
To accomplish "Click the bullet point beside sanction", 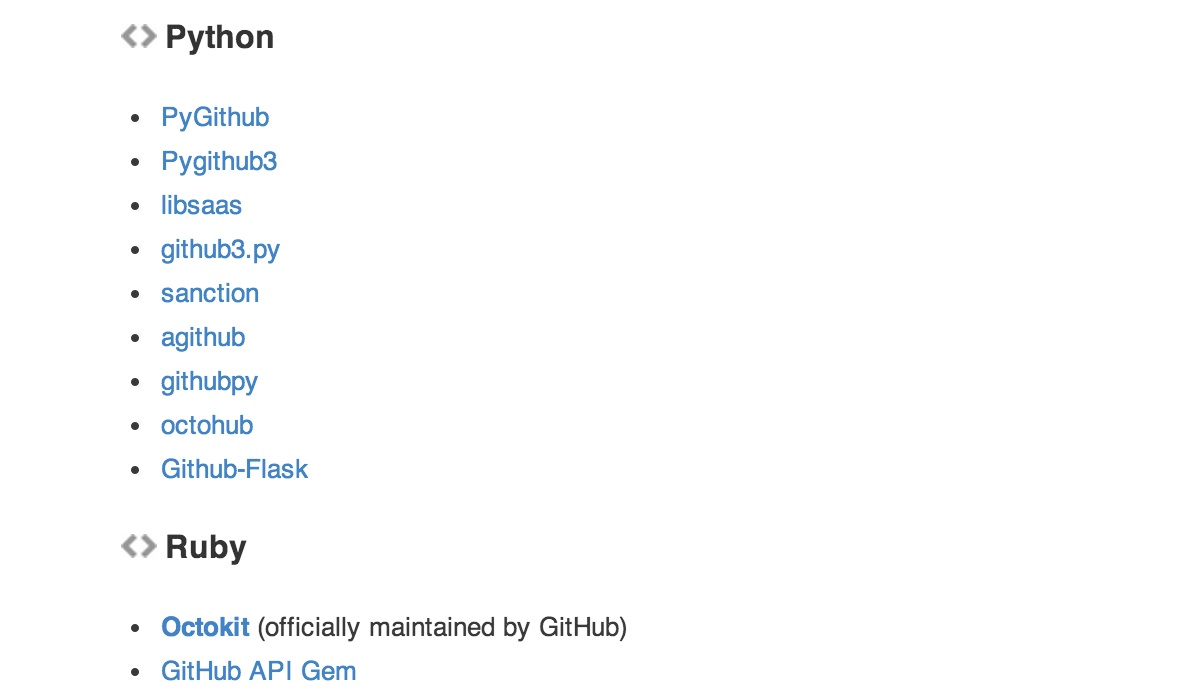I will pos(136,294).
